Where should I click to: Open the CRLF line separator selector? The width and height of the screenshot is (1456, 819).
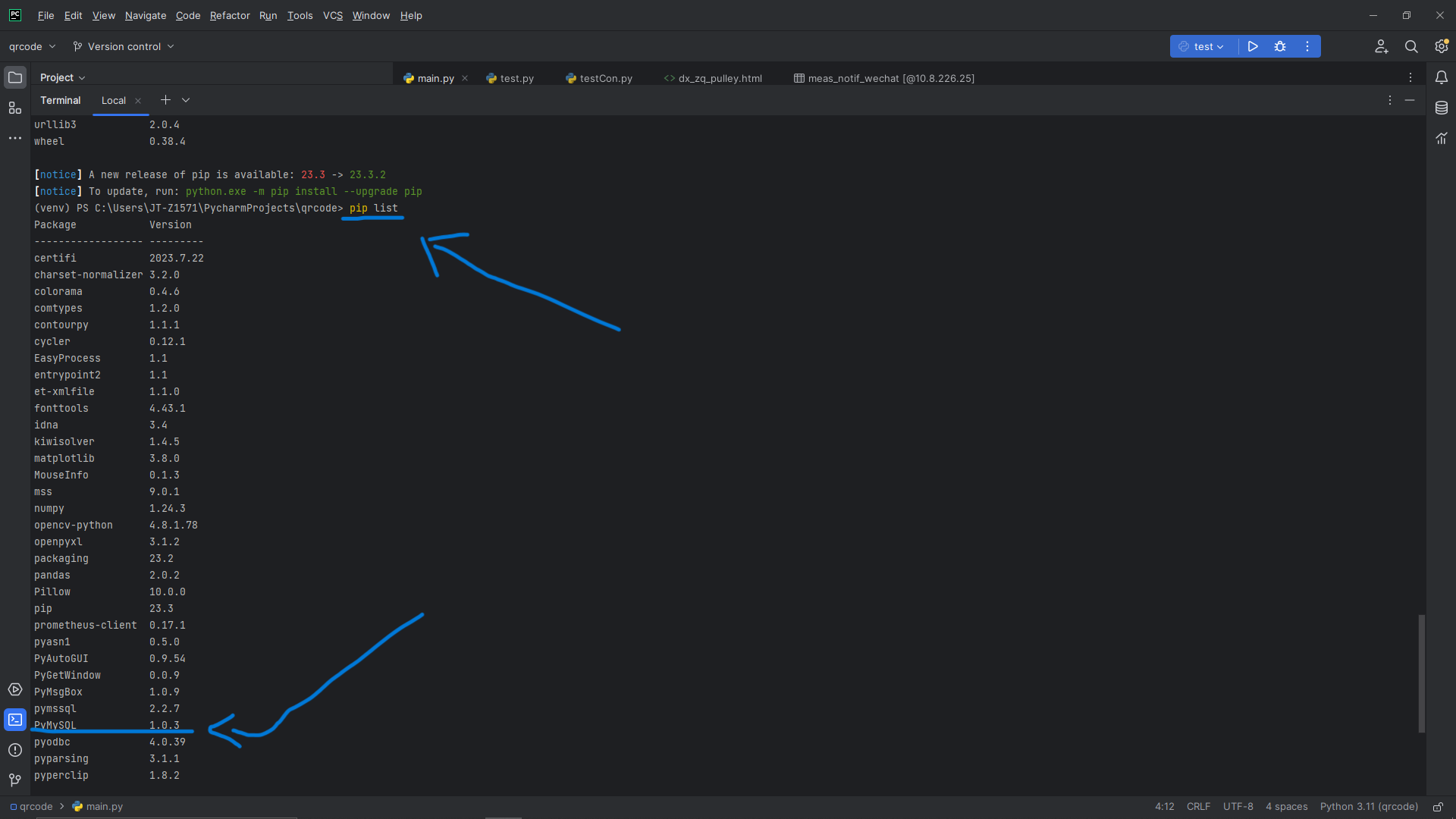[1198, 807]
